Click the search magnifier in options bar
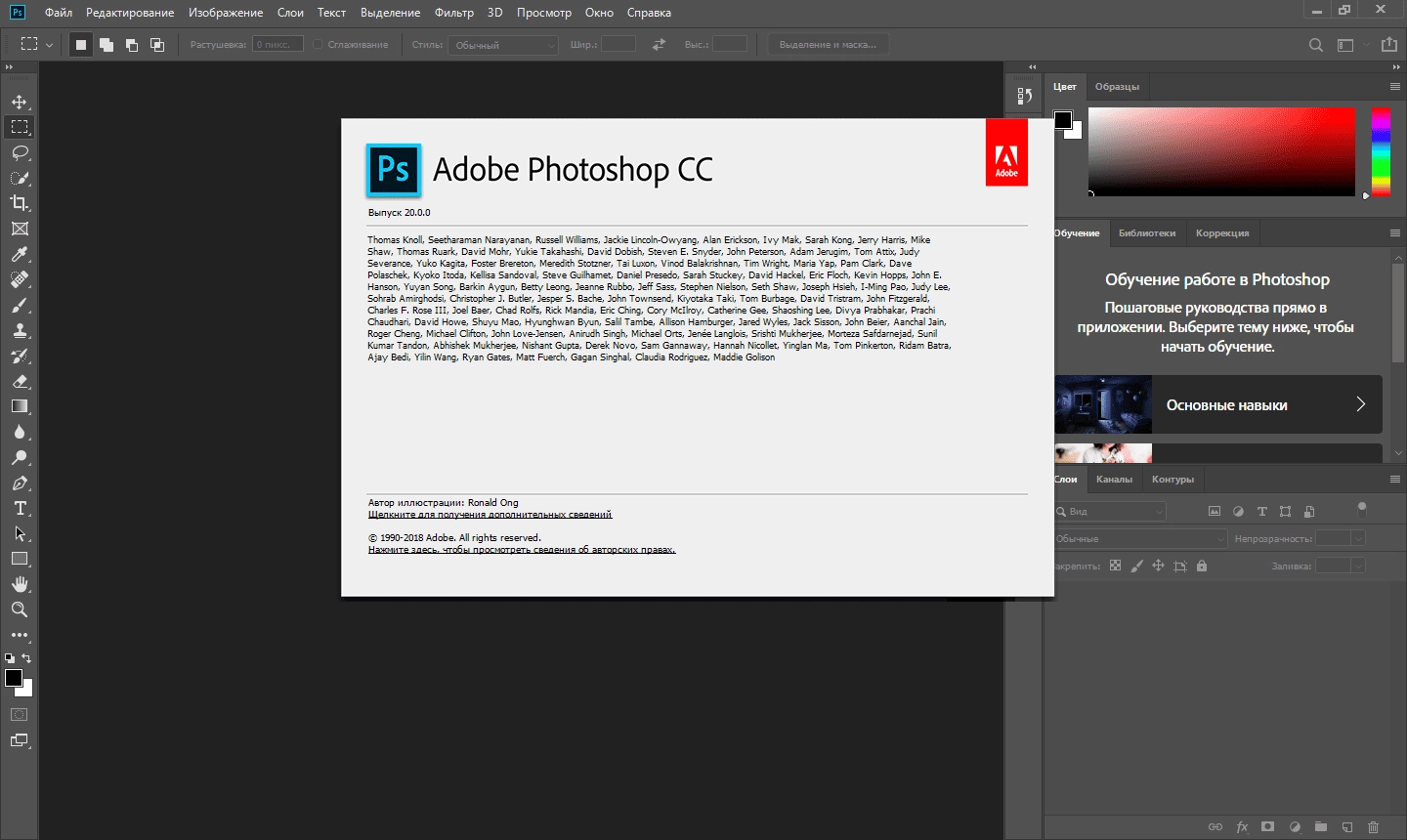1407x840 pixels. (x=1316, y=45)
